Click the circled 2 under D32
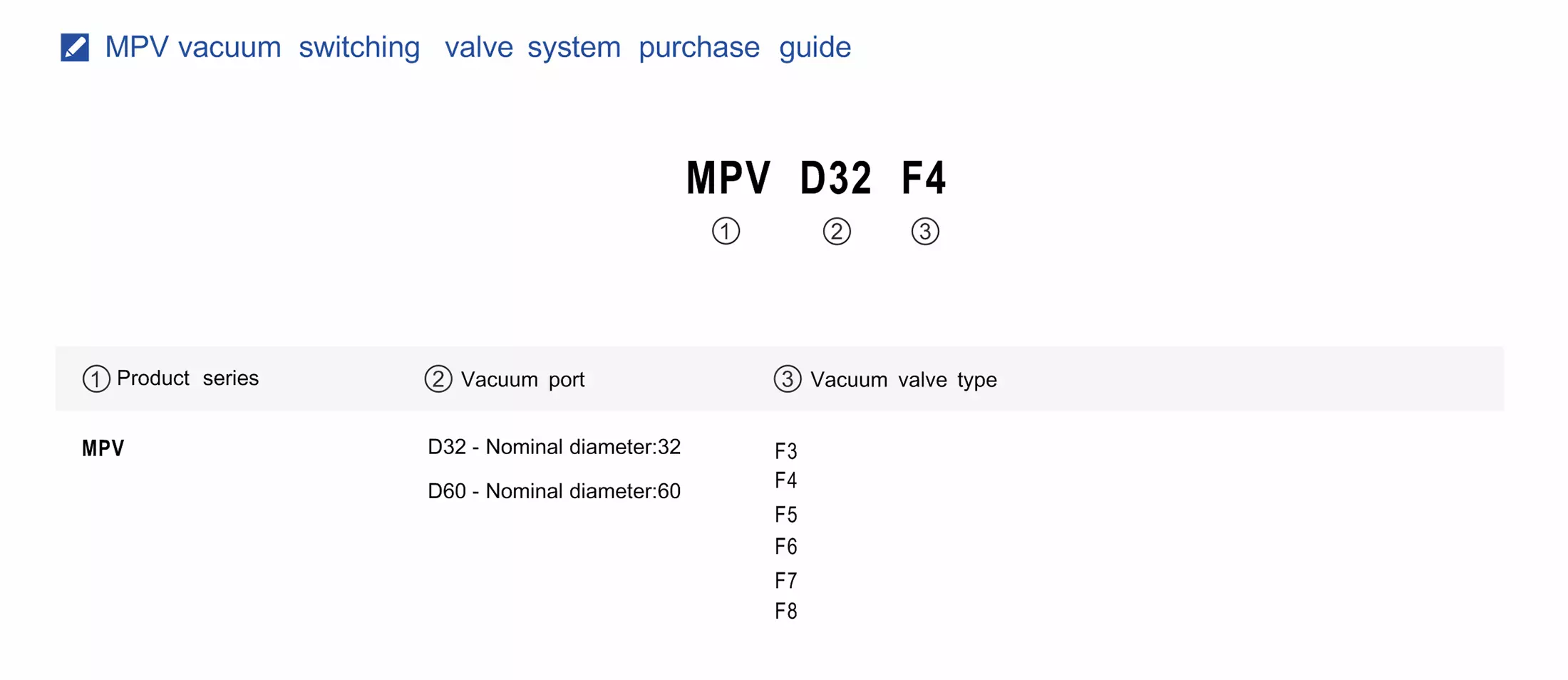The image size is (1568, 680). [x=837, y=232]
